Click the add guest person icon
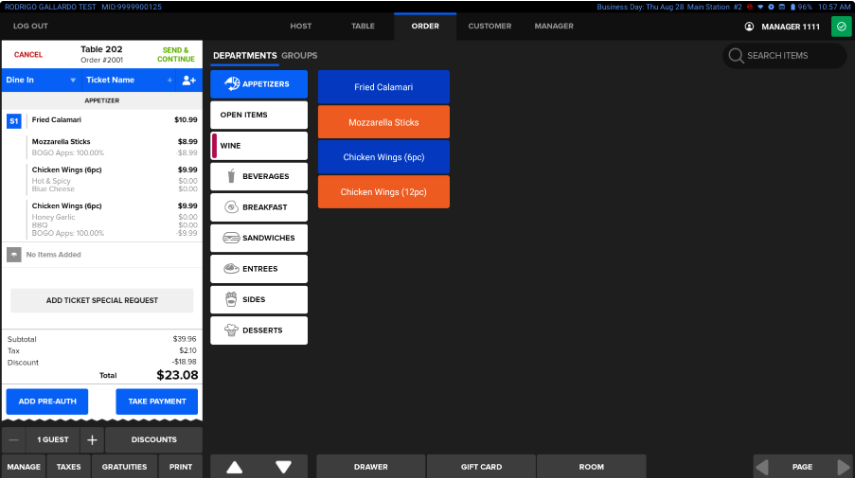Screen dimensions: 856x478 coord(189,80)
